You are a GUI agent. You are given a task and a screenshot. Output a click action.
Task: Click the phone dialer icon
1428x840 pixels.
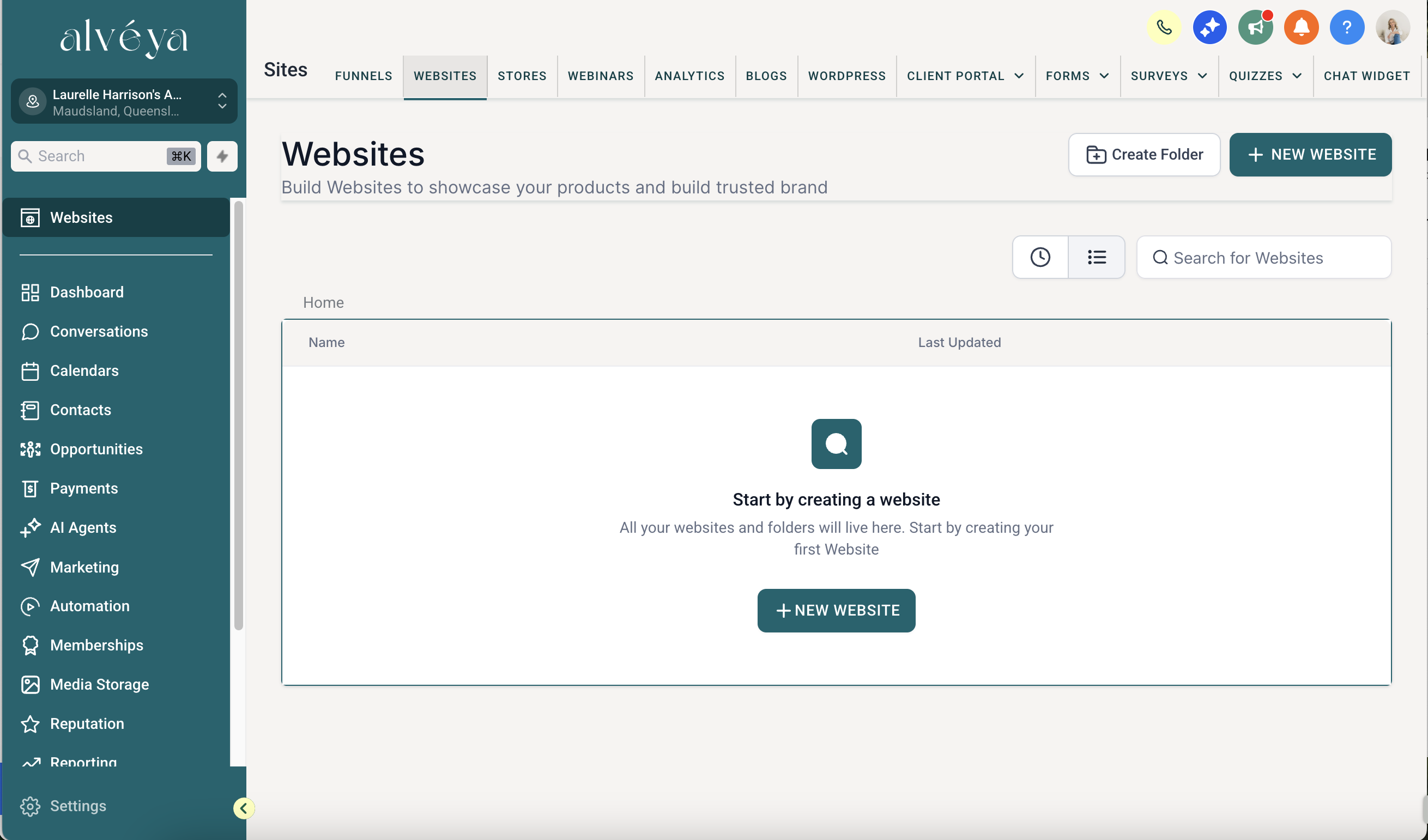click(1164, 27)
